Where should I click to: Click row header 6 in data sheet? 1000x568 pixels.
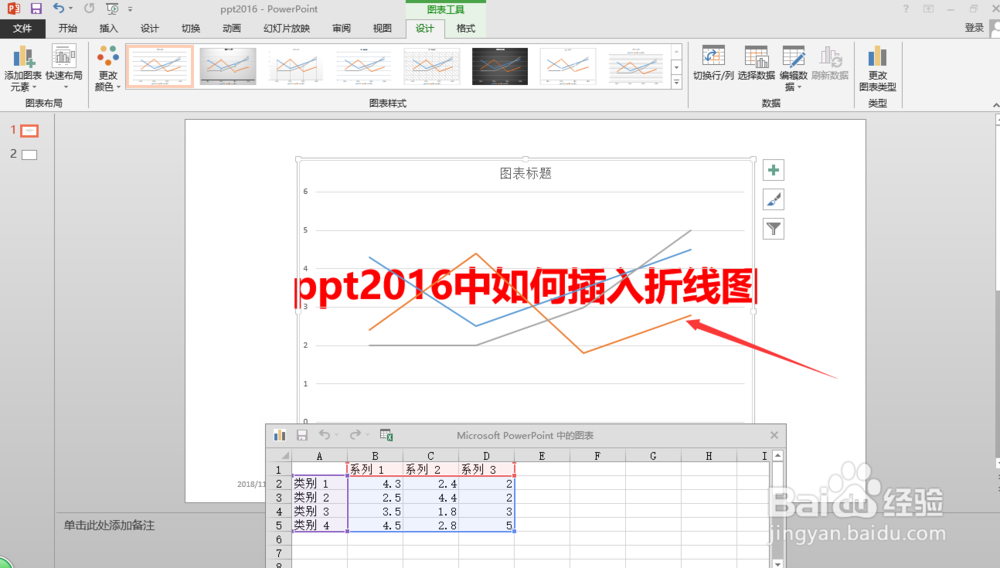coord(279,539)
